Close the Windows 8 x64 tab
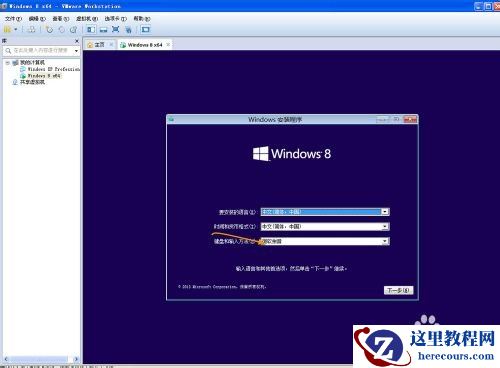The height and width of the screenshot is (368, 500). pyautogui.click(x=168, y=44)
